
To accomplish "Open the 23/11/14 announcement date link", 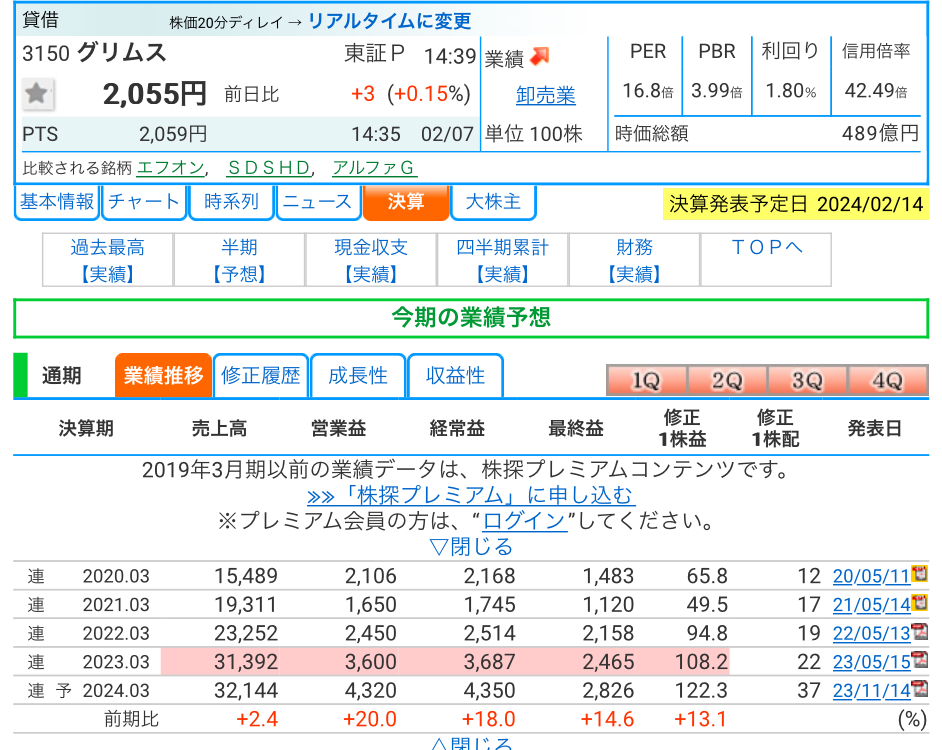I will pyautogui.click(x=872, y=691).
